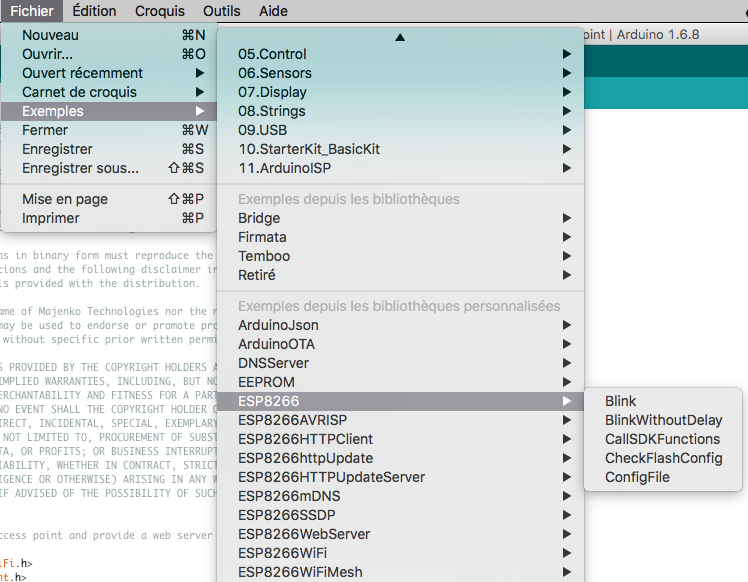
Task: Open ESP8266SSDP examples submenu
Action: [x=400, y=516]
